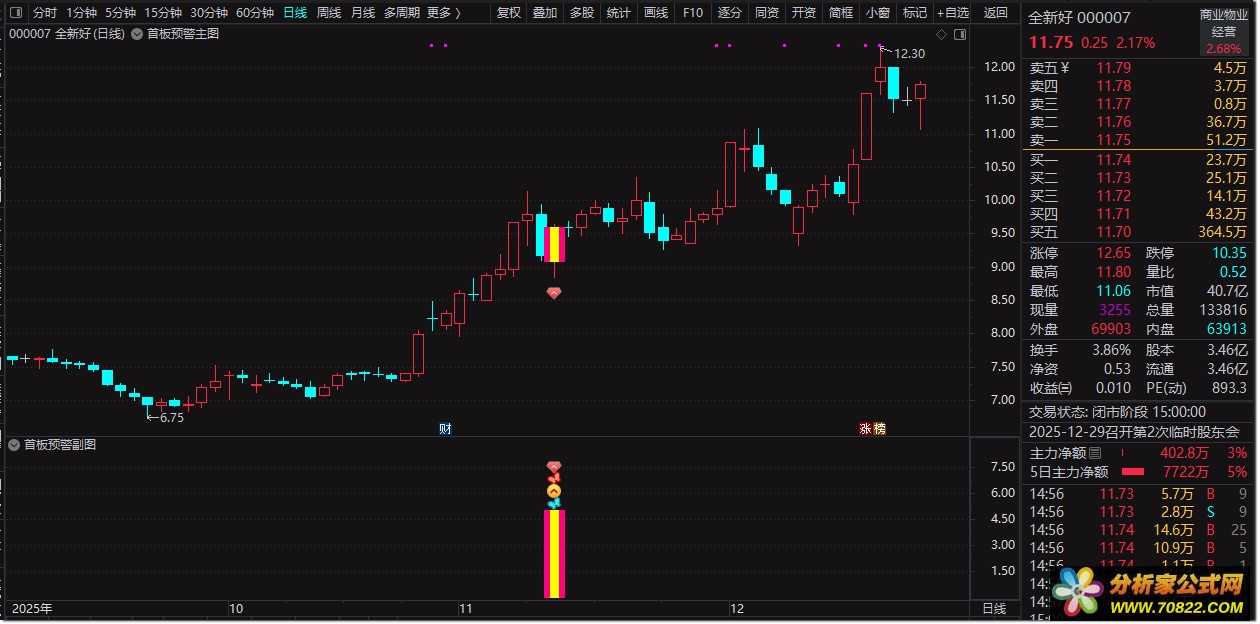Click the 买一 price 11.74 row
1260x624 pixels.
[1138, 159]
